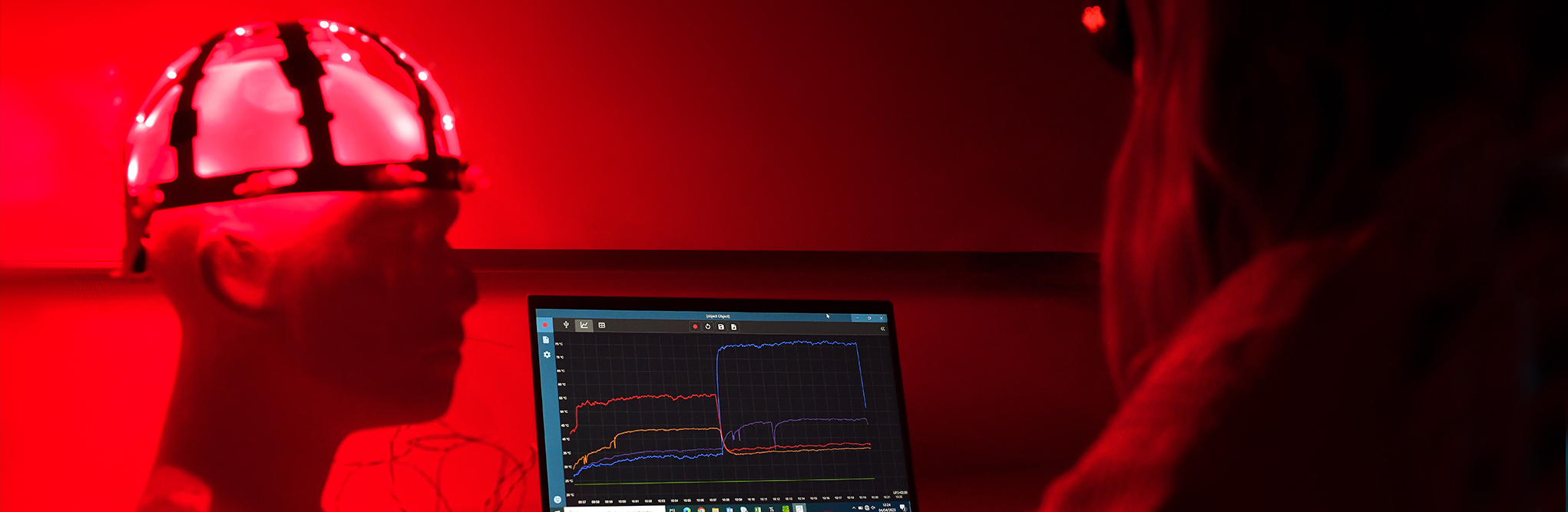The image size is (1568, 512).
Task: Save the chart data with the floppy icon
Action: click(x=721, y=327)
